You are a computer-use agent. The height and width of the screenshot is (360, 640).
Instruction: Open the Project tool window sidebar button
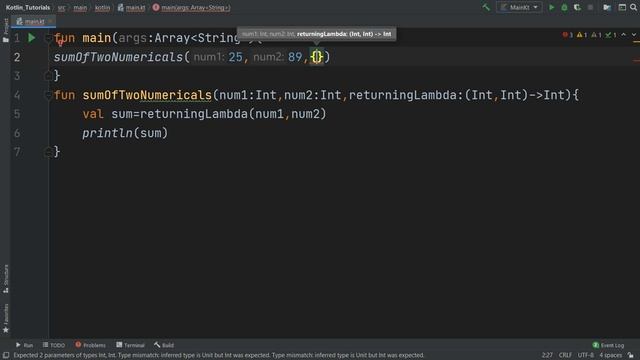pyautogui.click(x=5, y=30)
